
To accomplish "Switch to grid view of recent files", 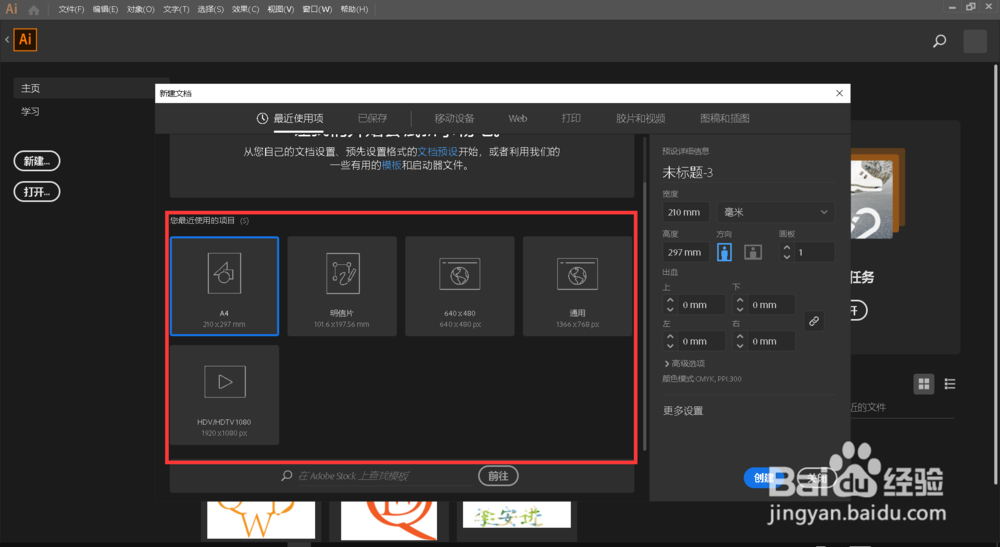I will [x=923, y=384].
